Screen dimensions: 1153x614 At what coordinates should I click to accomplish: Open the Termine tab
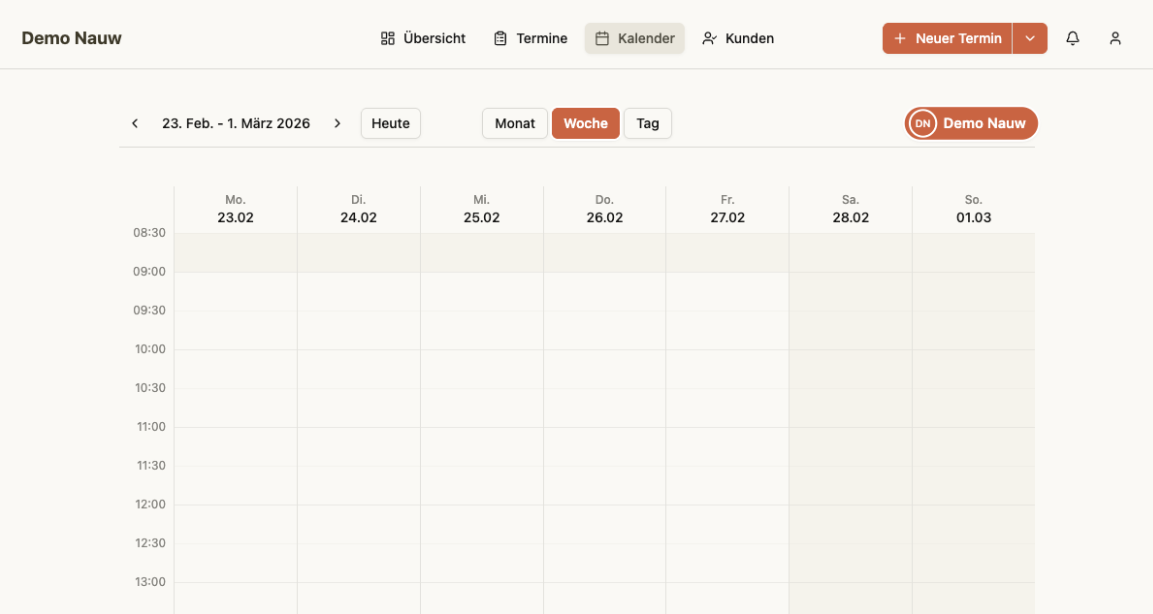pos(530,38)
